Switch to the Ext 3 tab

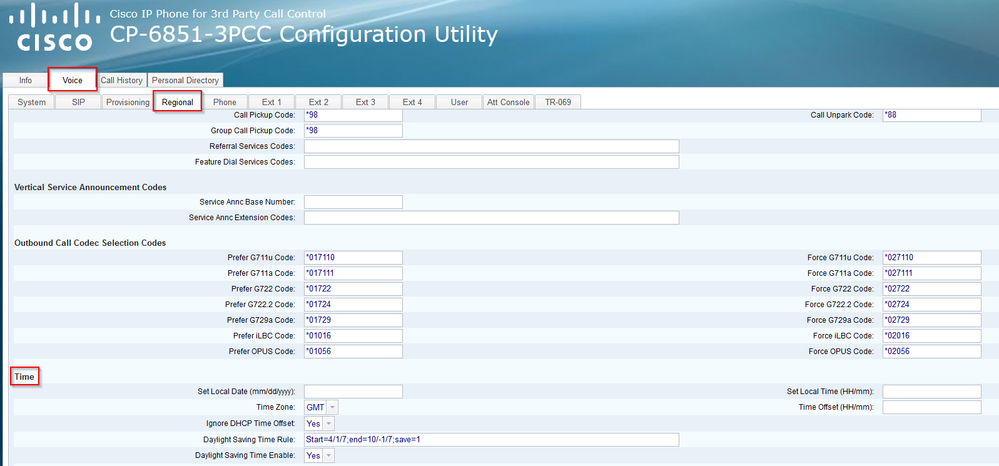point(366,102)
